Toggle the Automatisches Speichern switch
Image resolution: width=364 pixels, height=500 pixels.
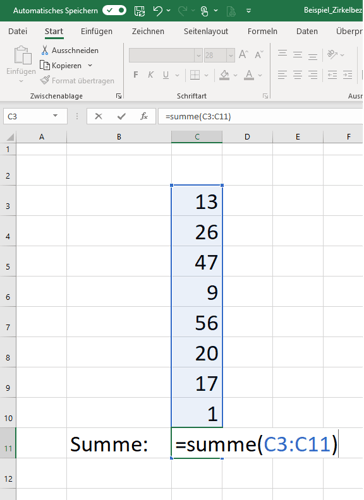coord(114,10)
